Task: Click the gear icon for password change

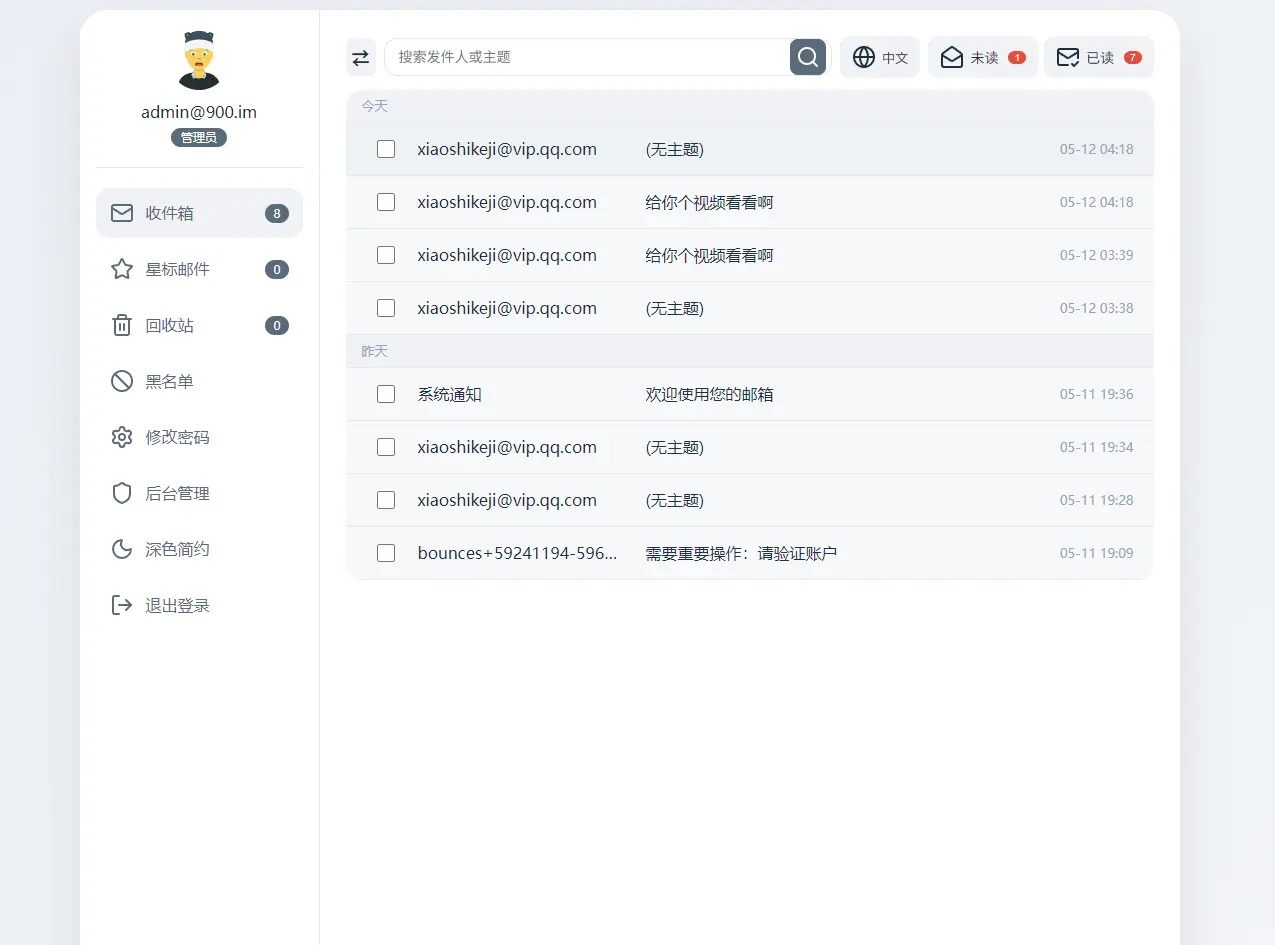Action: click(122, 437)
